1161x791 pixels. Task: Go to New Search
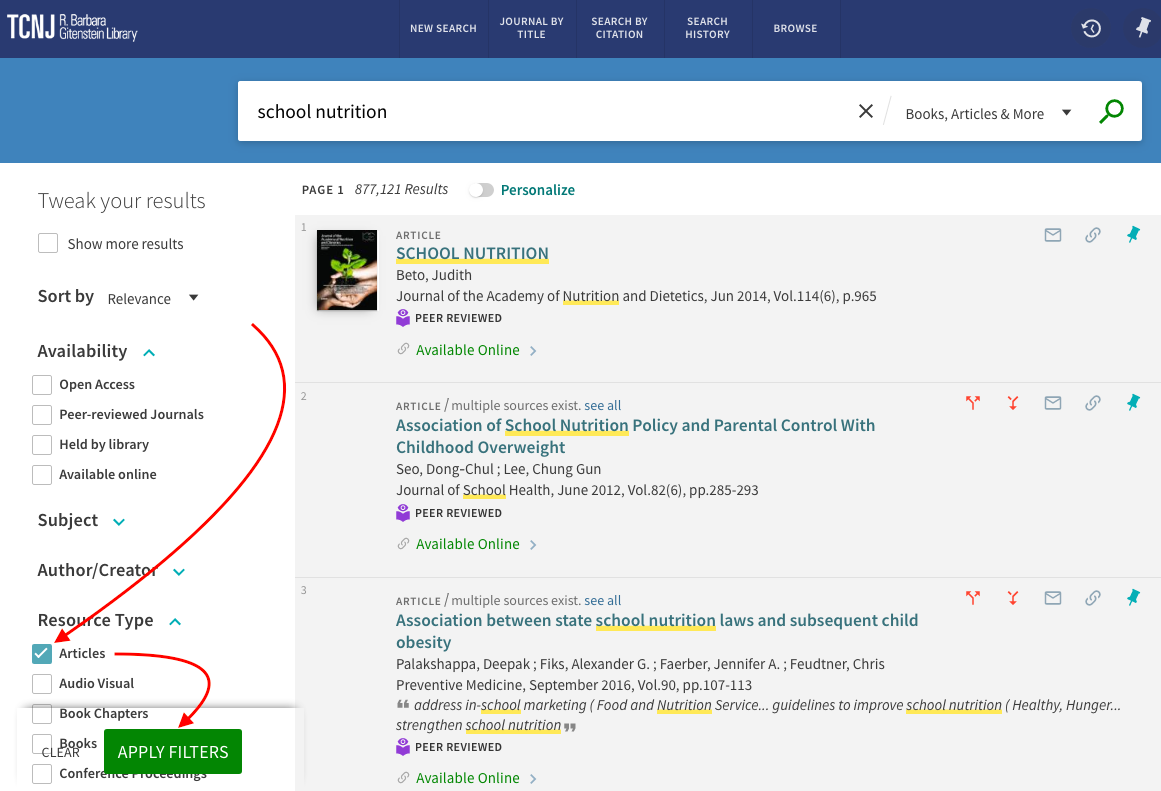444,28
